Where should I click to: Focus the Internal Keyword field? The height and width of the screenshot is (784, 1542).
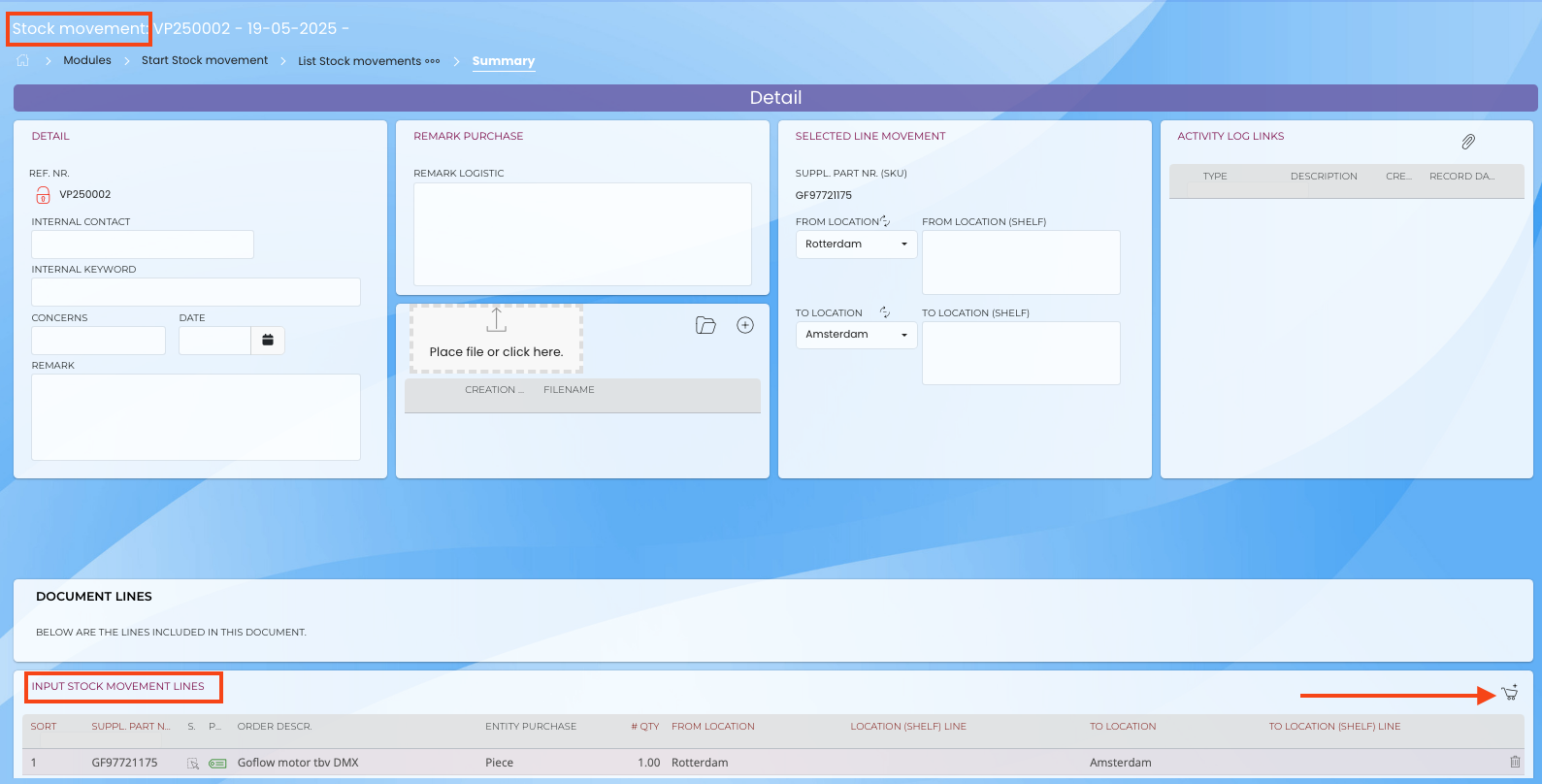(196, 292)
